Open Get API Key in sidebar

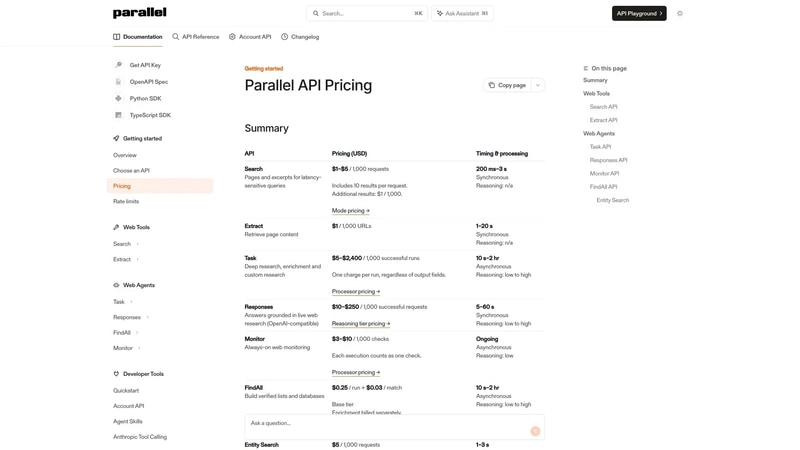coord(145,65)
